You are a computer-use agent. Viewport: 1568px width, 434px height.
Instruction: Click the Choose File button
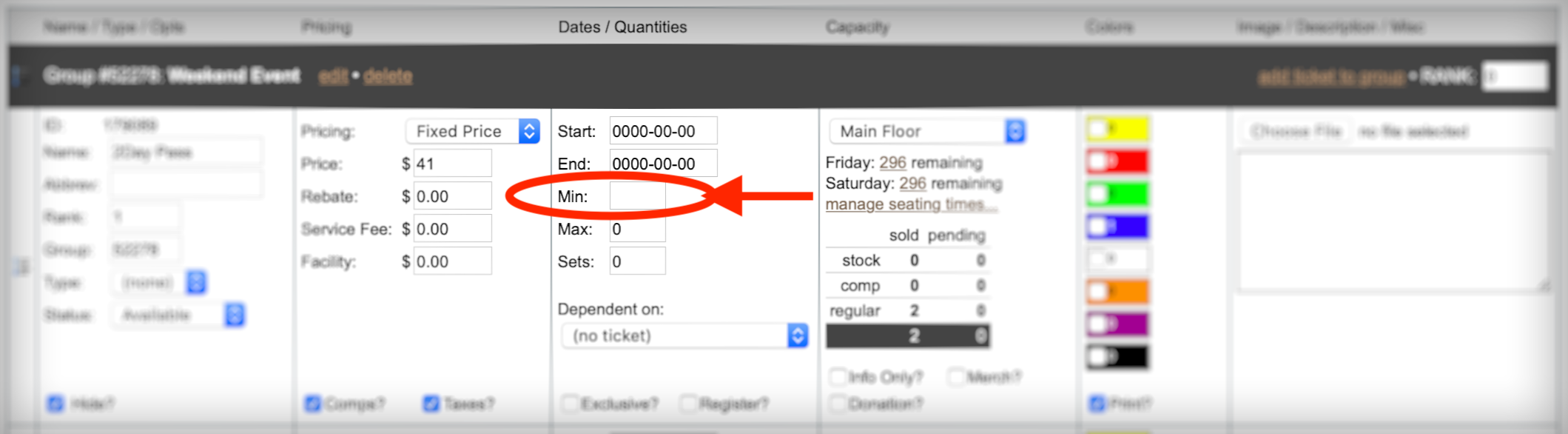(x=1296, y=131)
